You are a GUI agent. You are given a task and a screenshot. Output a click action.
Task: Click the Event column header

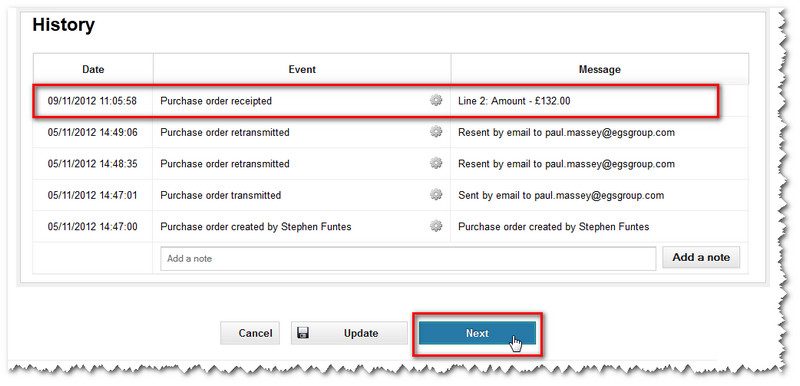[x=302, y=69]
